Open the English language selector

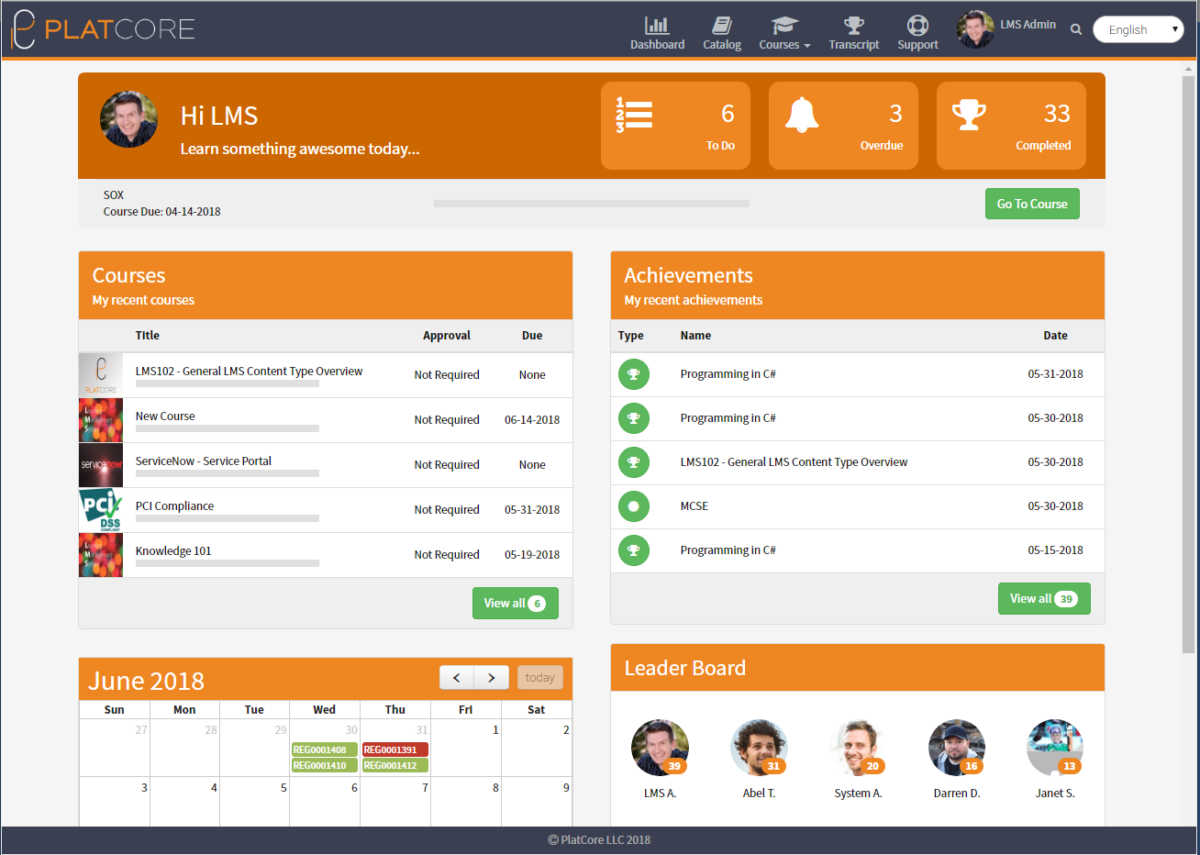click(1139, 30)
